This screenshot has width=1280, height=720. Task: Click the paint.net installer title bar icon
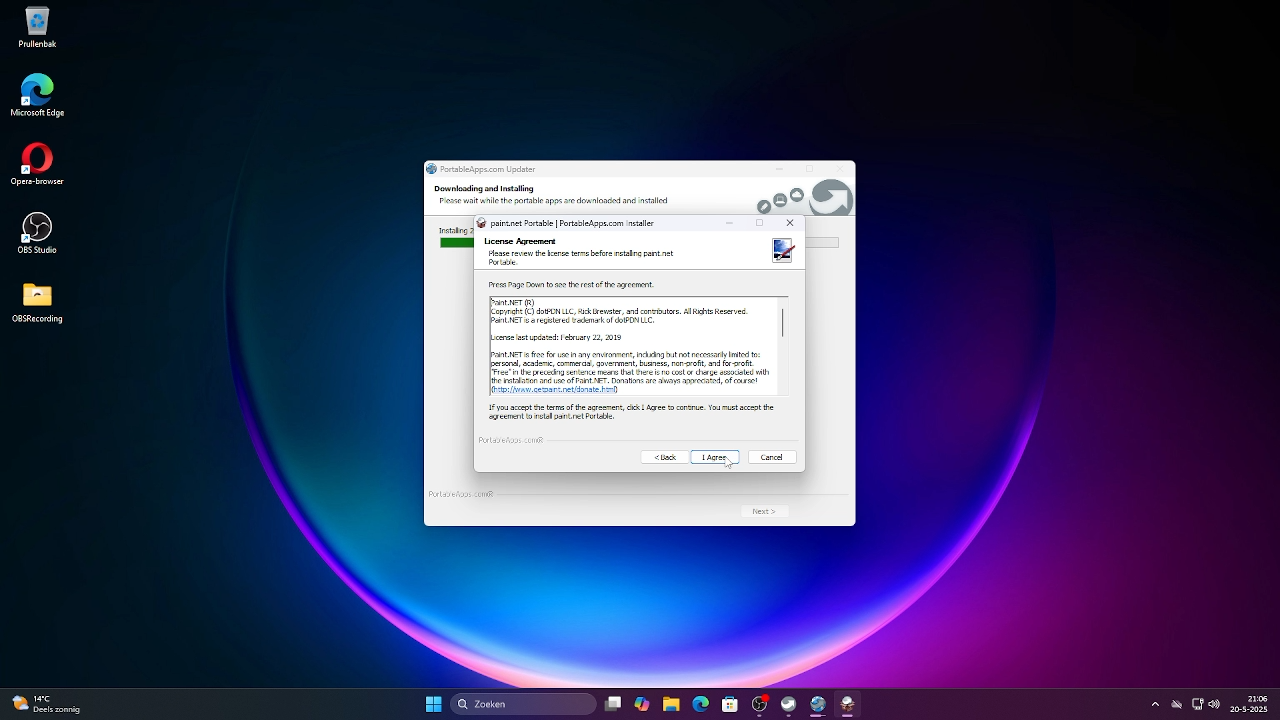tap(482, 223)
